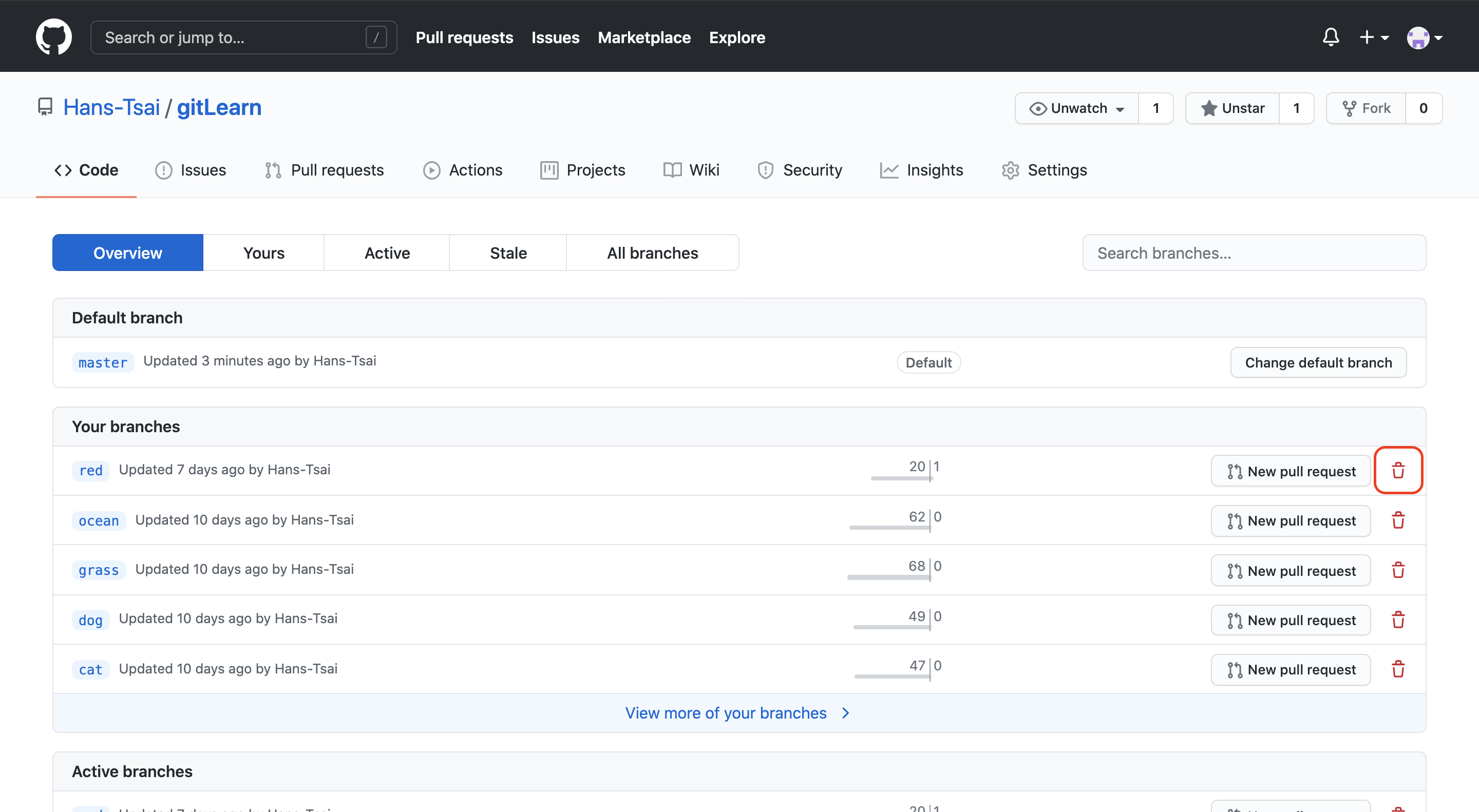View the stargazers count
This screenshot has height=812, width=1479.
pyautogui.click(x=1296, y=108)
